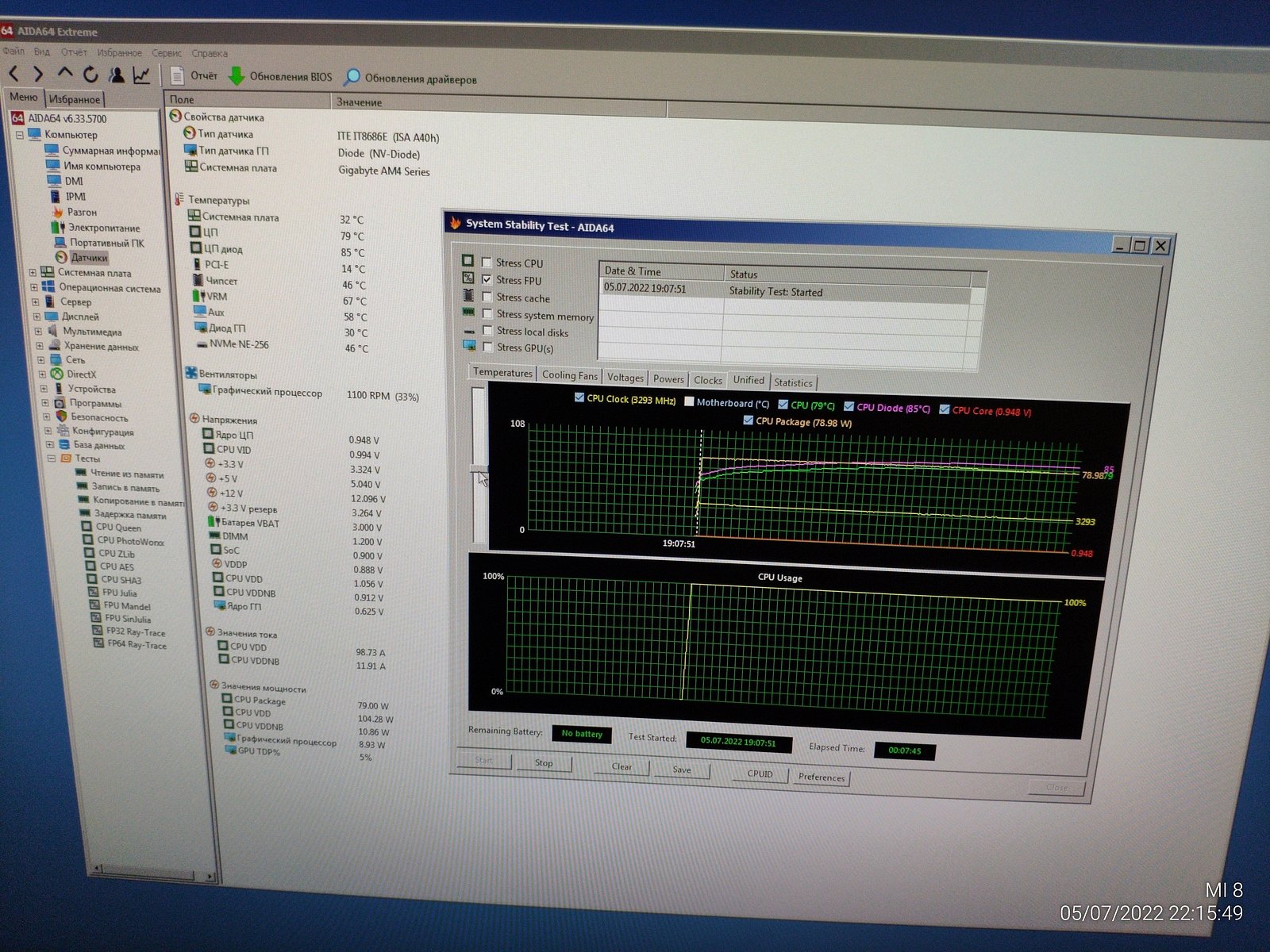Viewport: 1270px width, 952px height.
Task: Click the Stop button
Action: (x=544, y=763)
